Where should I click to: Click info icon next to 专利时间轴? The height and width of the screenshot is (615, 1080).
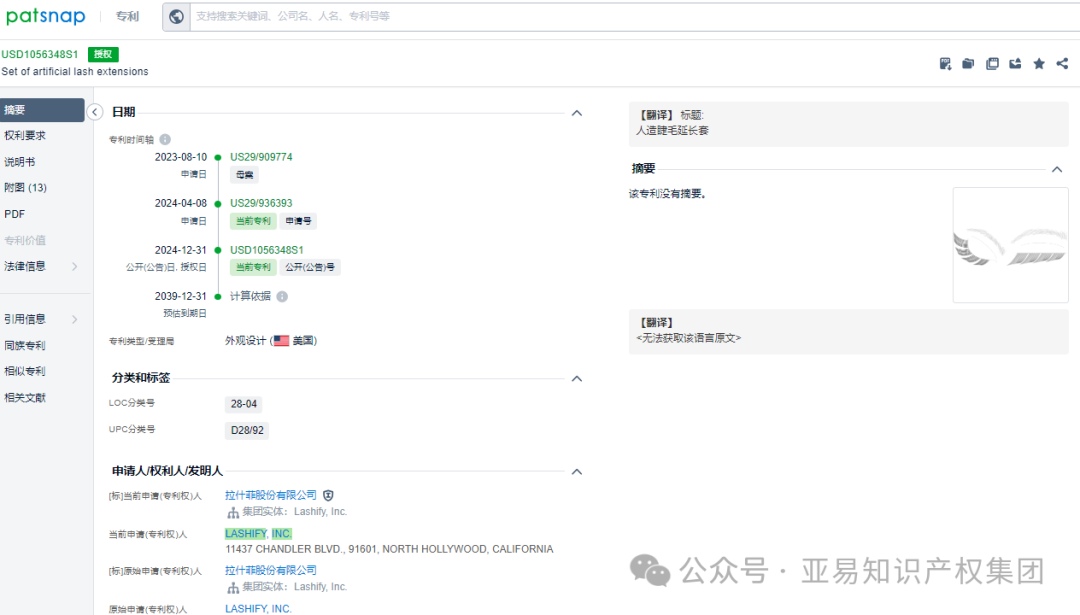click(x=165, y=139)
